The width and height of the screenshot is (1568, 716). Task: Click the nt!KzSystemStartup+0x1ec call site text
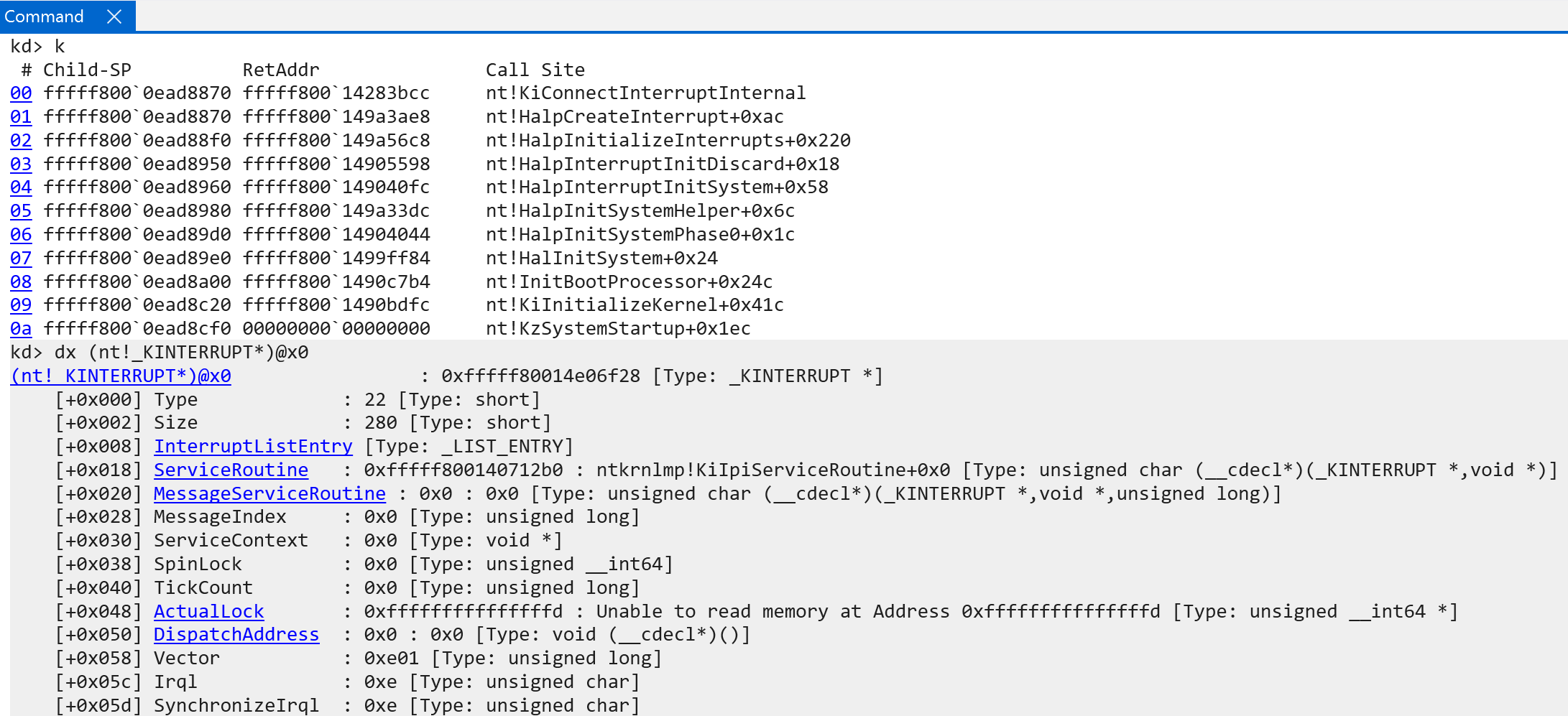pyautogui.click(x=618, y=329)
